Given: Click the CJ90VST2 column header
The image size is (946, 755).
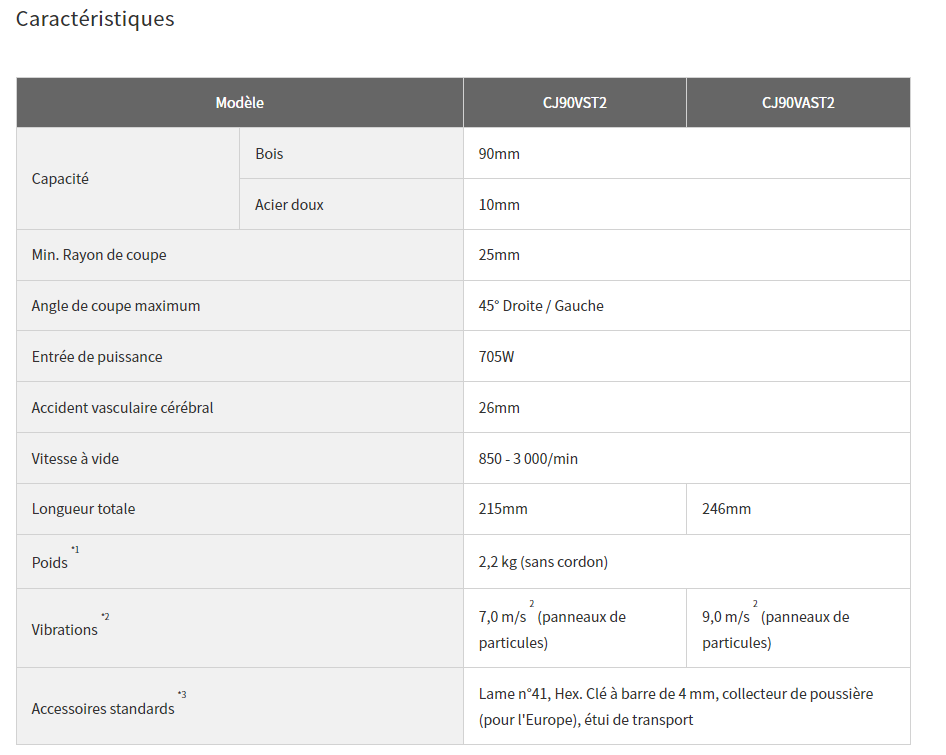Looking at the screenshot, I should (x=574, y=103).
